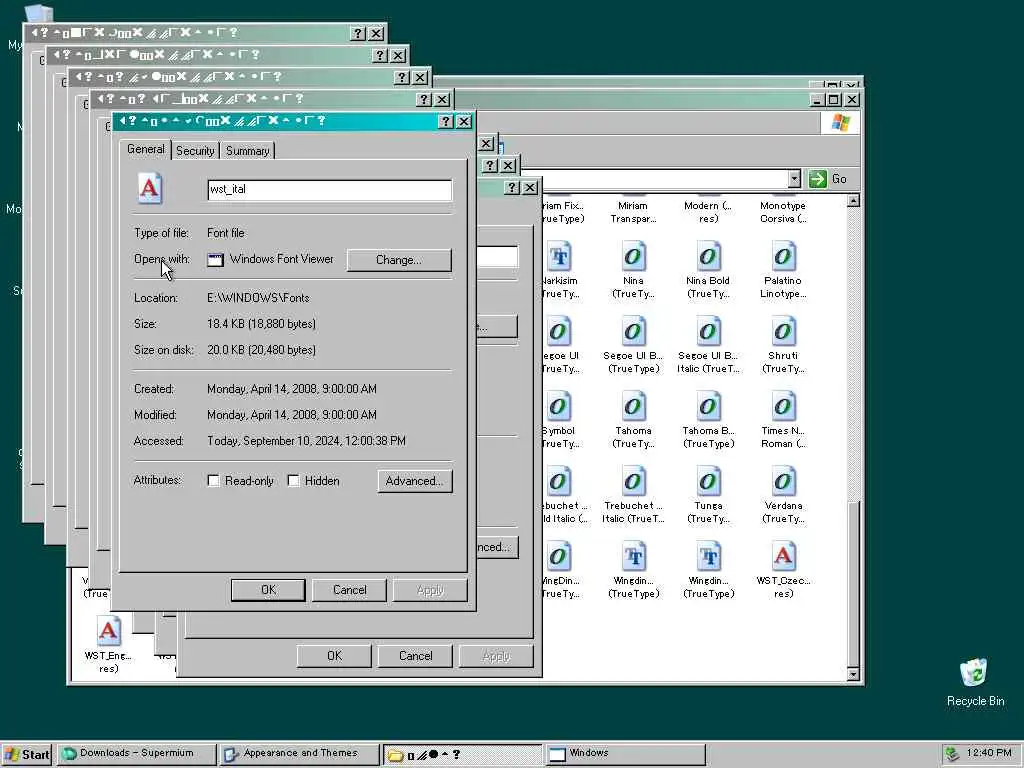Click the E:\WINDOWS\Fonts location text
Screen dimensions: 1024x768
click(x=258, y=298)
